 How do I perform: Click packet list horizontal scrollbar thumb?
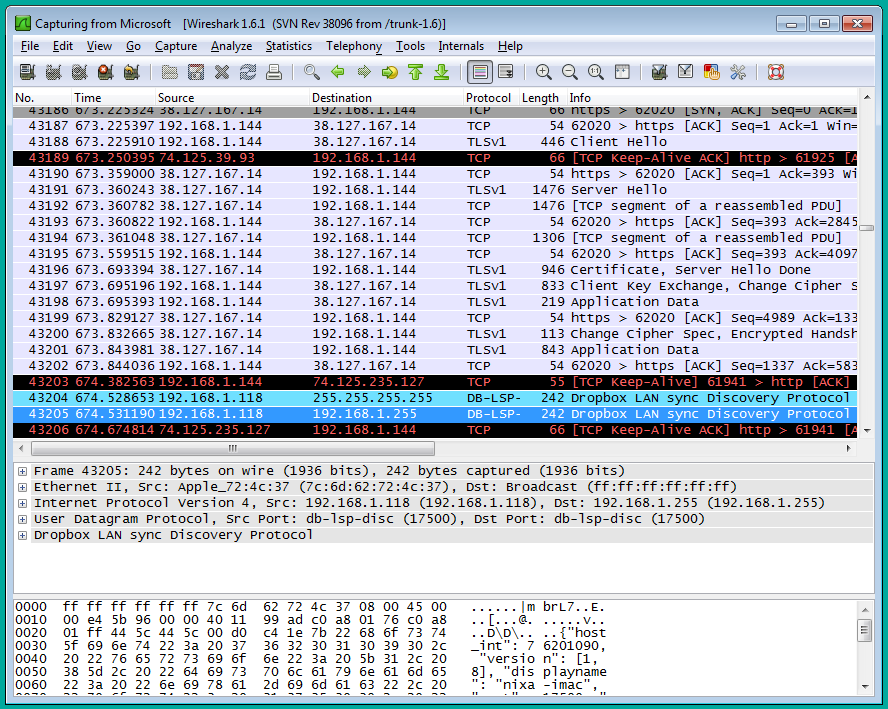tap(233, 449)
